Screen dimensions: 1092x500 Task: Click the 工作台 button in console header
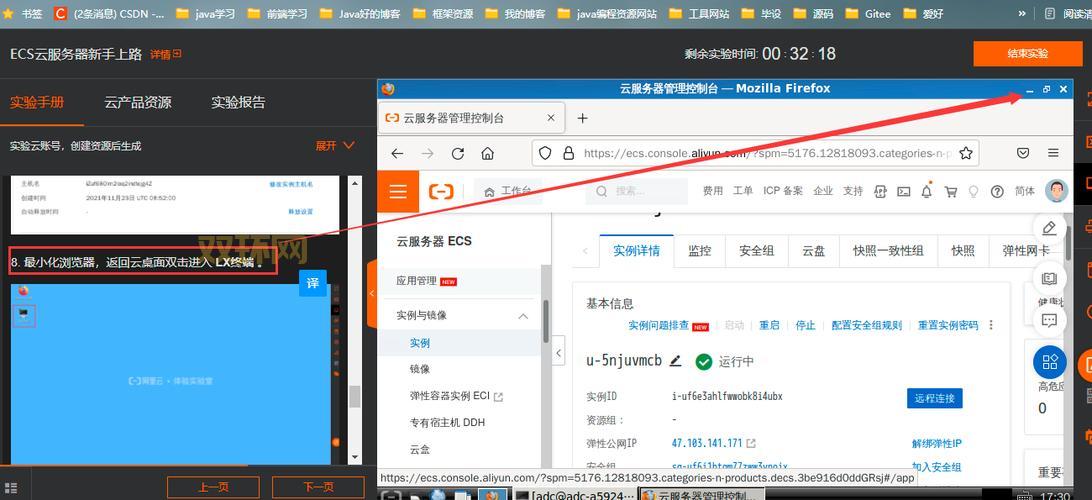[x=508, y=192]
